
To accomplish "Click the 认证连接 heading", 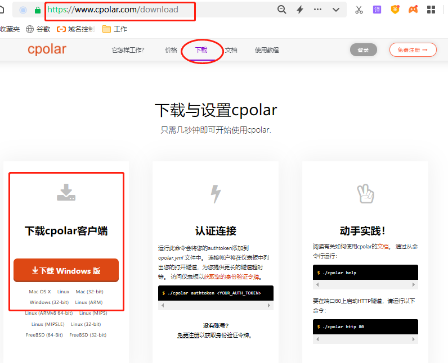I will pyautogui.click(x=215, y=231).
